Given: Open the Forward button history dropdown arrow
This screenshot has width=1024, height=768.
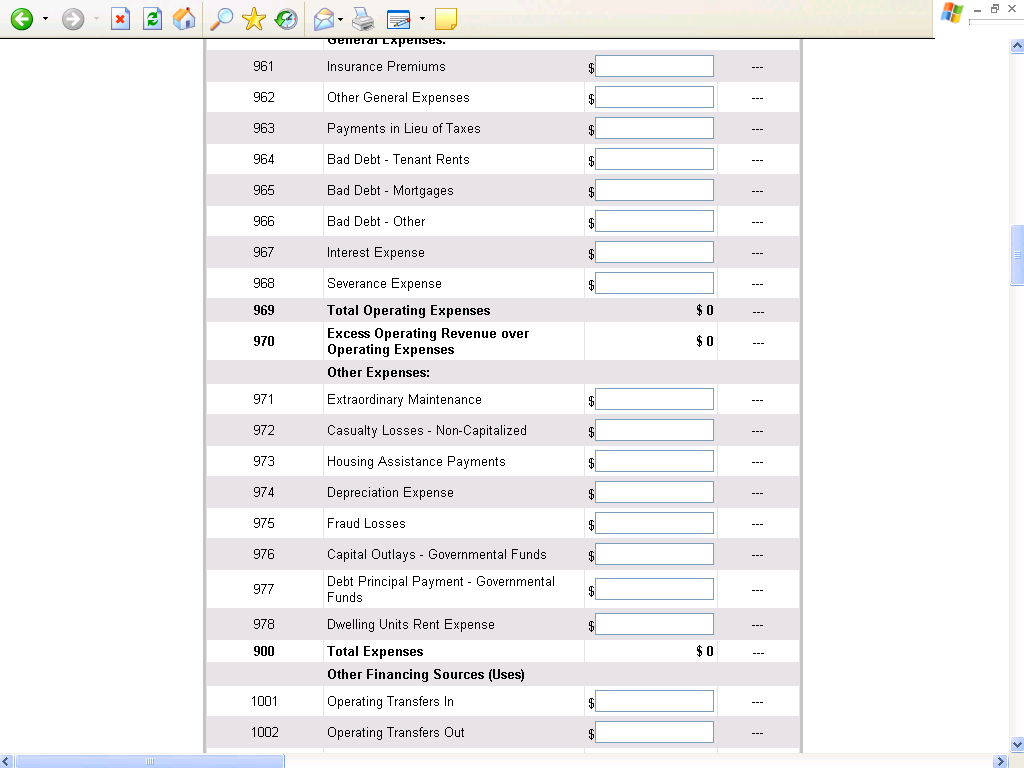Looking at the screenshot, I should pyautogui.click(x=96, y=19).
